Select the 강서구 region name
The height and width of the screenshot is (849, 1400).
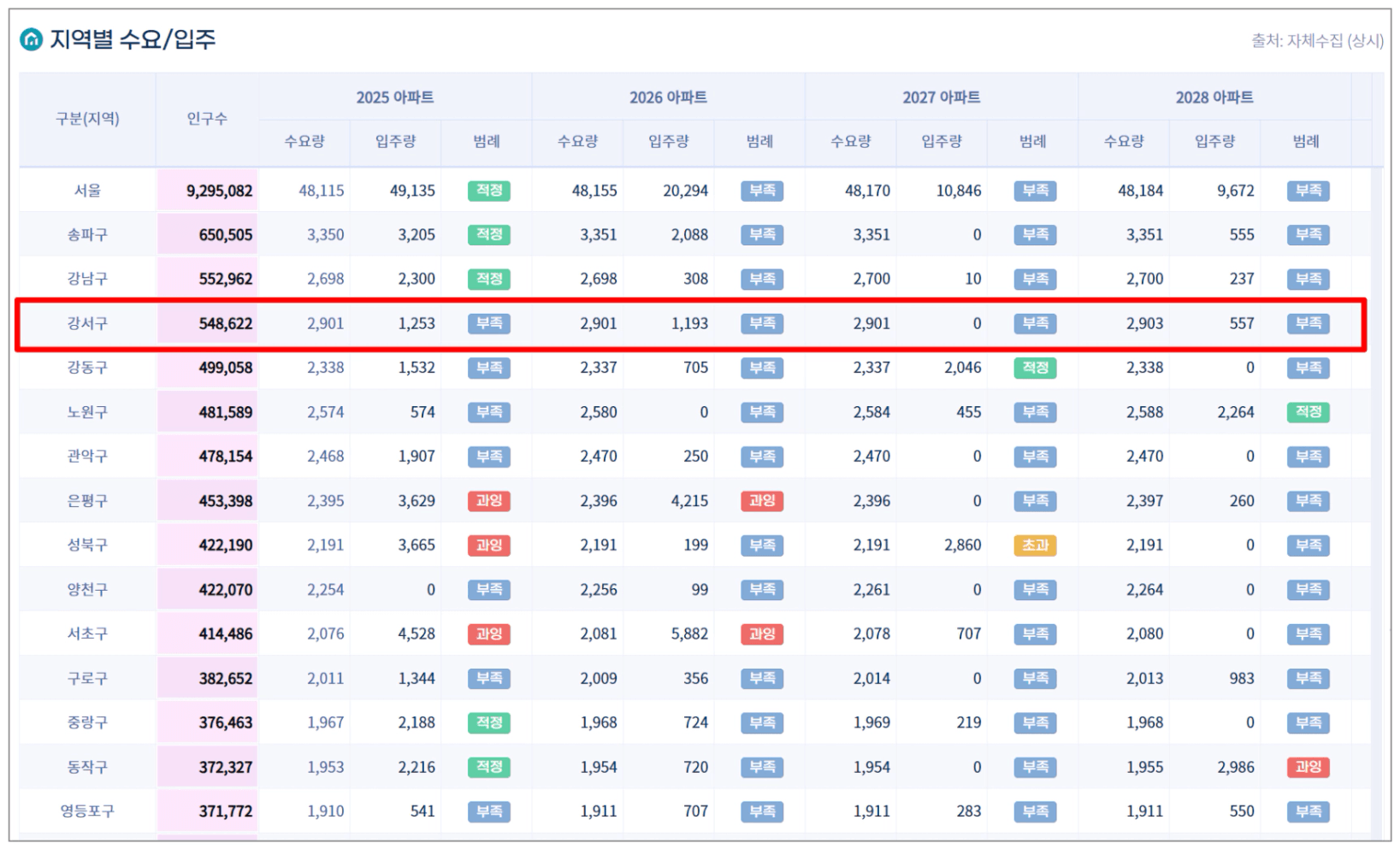pyautogui.click(x=87, y=323)
